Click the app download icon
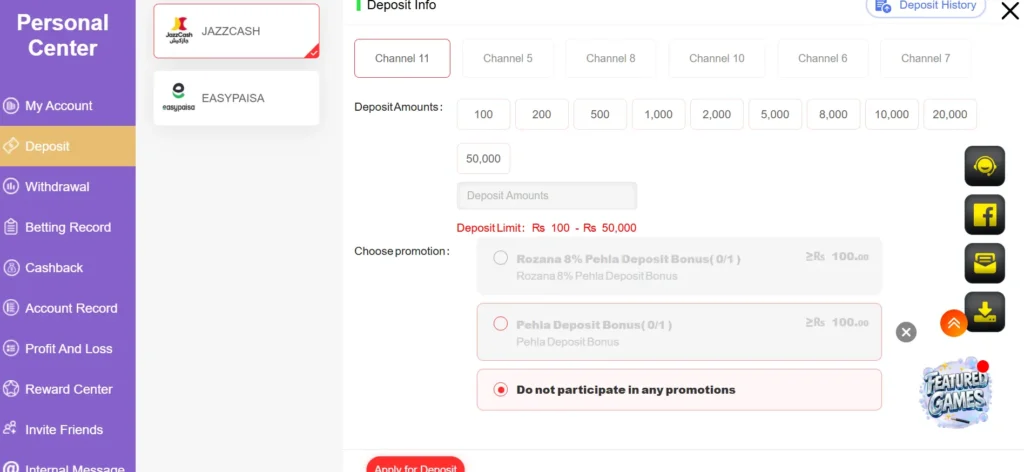1024x472 pixels. coord(984,312)
